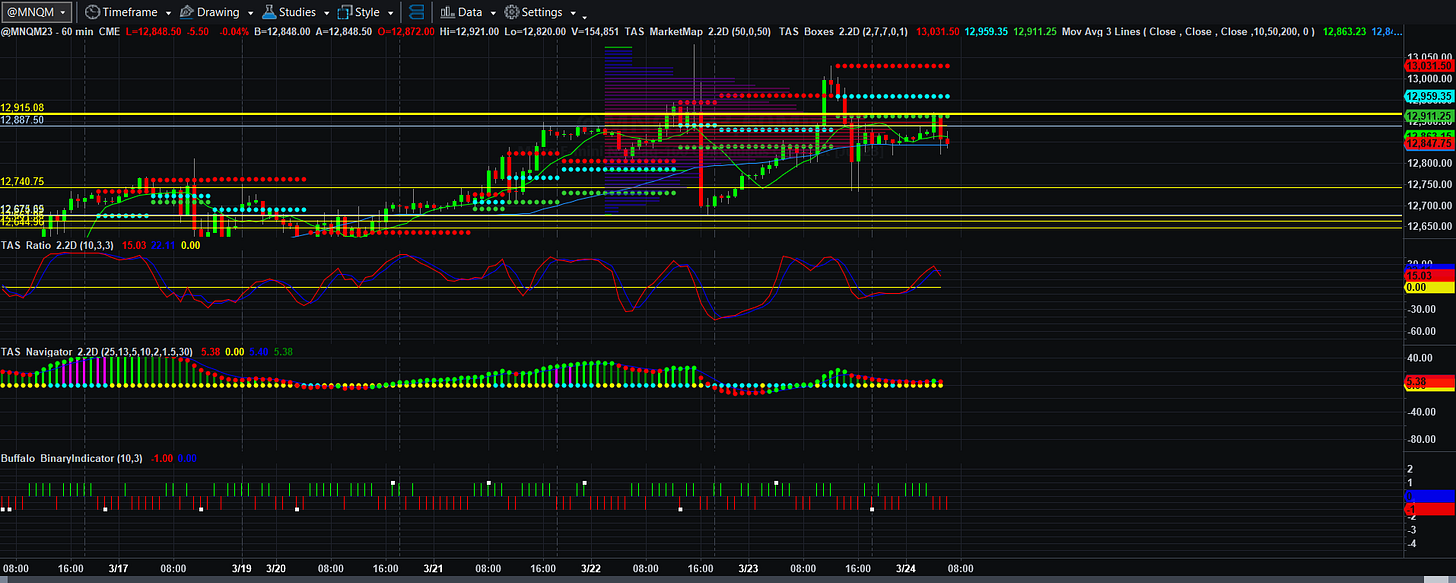Expand the Data dropdown arrow

492,13
